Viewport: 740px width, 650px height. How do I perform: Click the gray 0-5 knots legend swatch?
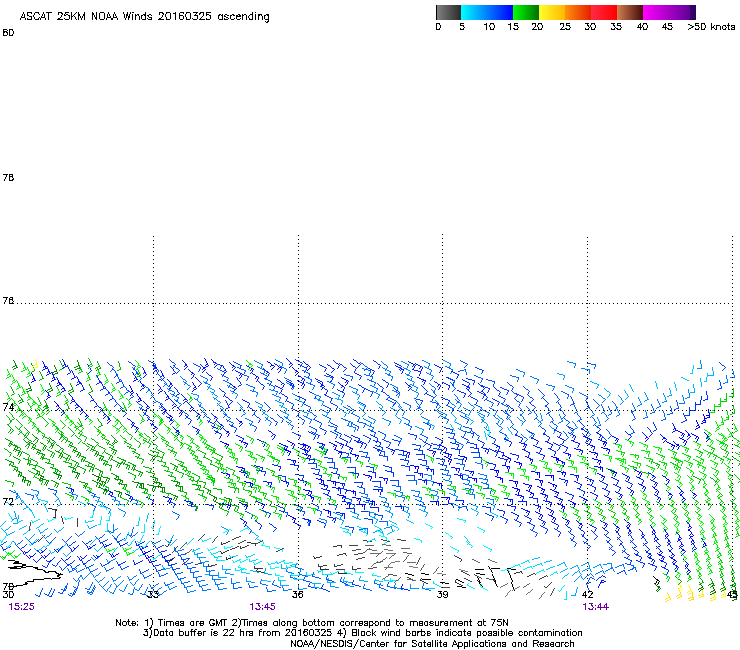pos(448,12)
